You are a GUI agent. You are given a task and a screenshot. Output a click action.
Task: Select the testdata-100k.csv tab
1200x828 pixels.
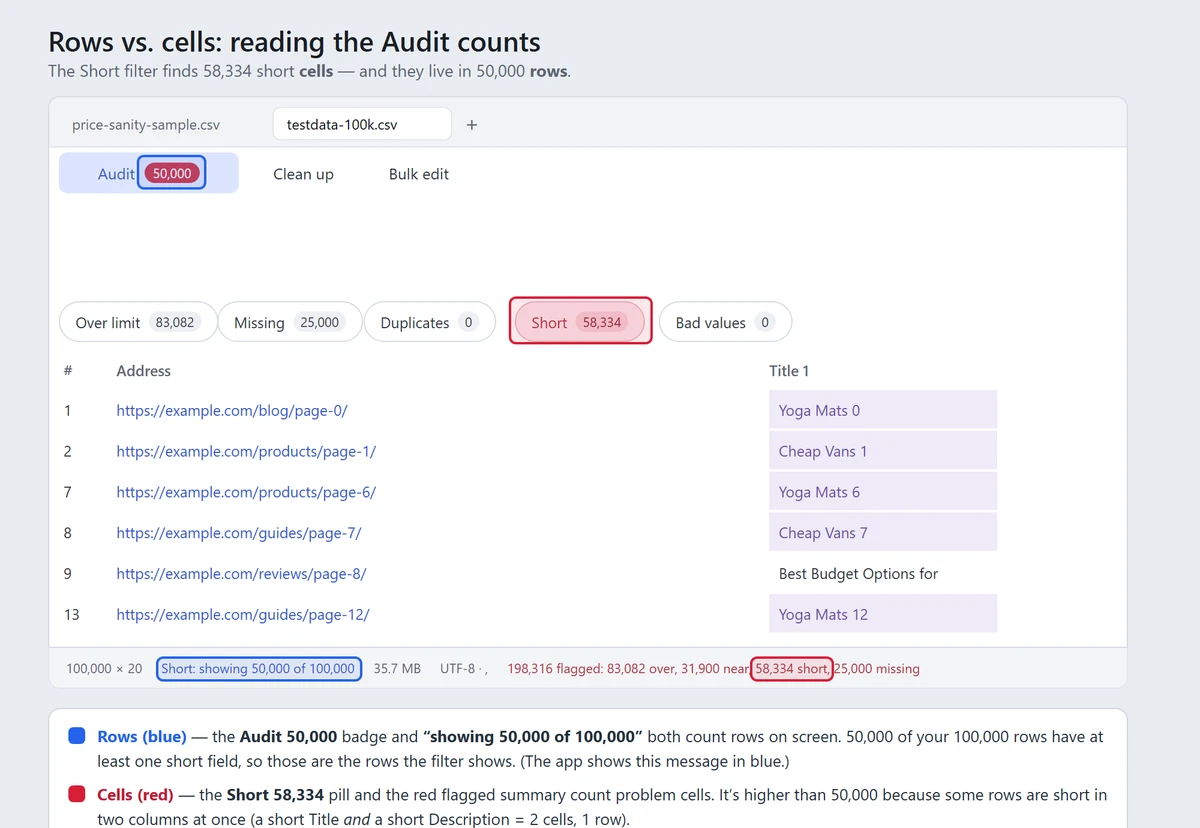362,125
